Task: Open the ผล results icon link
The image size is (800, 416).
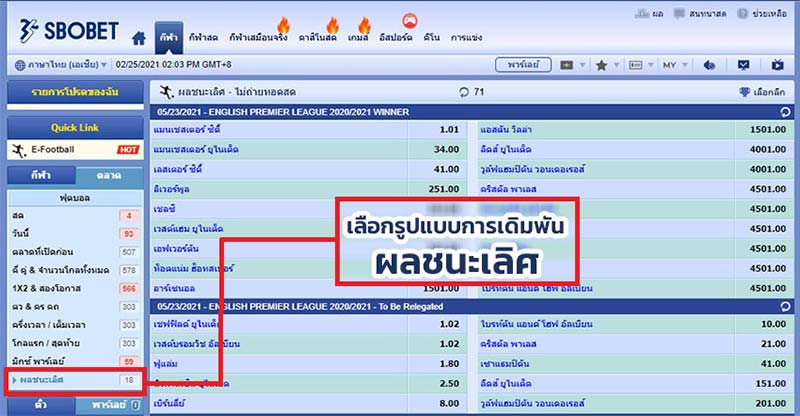Action: pyautogui.click(x=649, y=14)
